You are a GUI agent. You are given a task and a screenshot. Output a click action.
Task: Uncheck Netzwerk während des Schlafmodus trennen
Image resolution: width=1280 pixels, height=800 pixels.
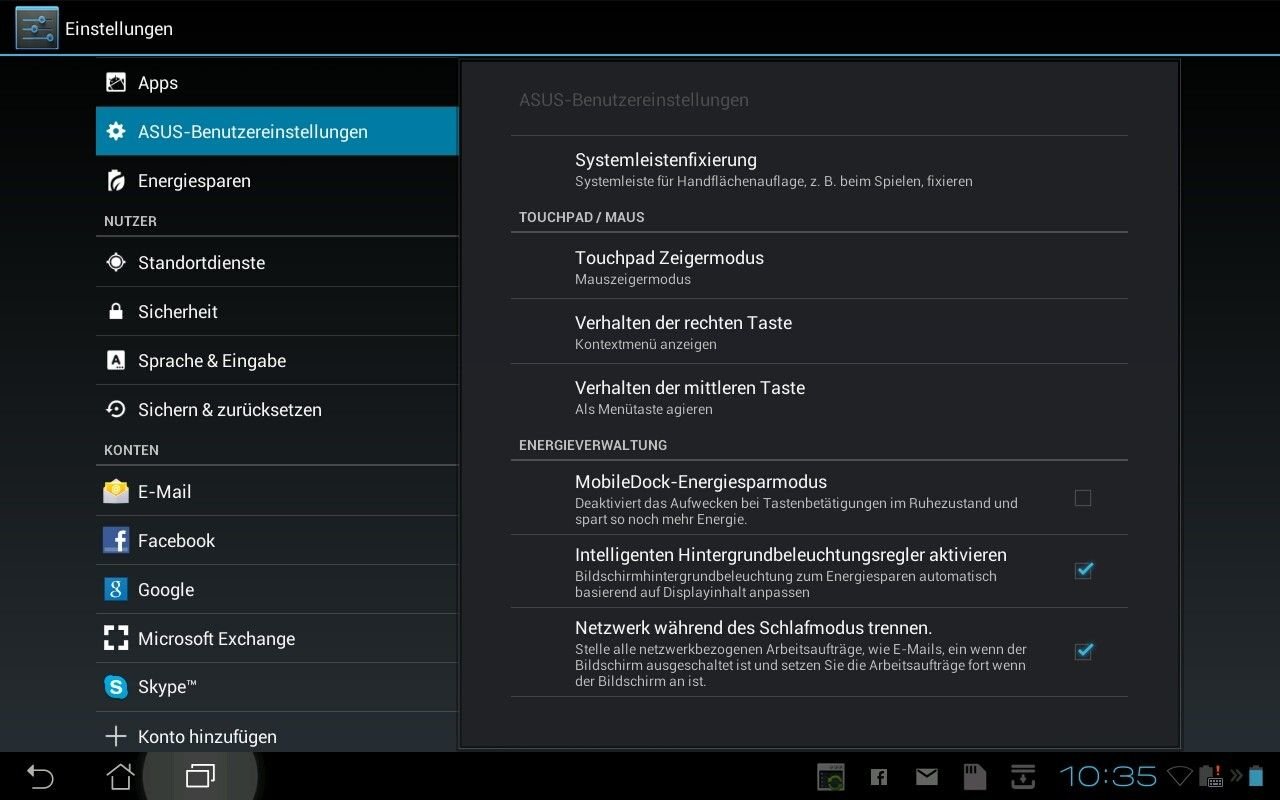click(x=1083, y=651)
